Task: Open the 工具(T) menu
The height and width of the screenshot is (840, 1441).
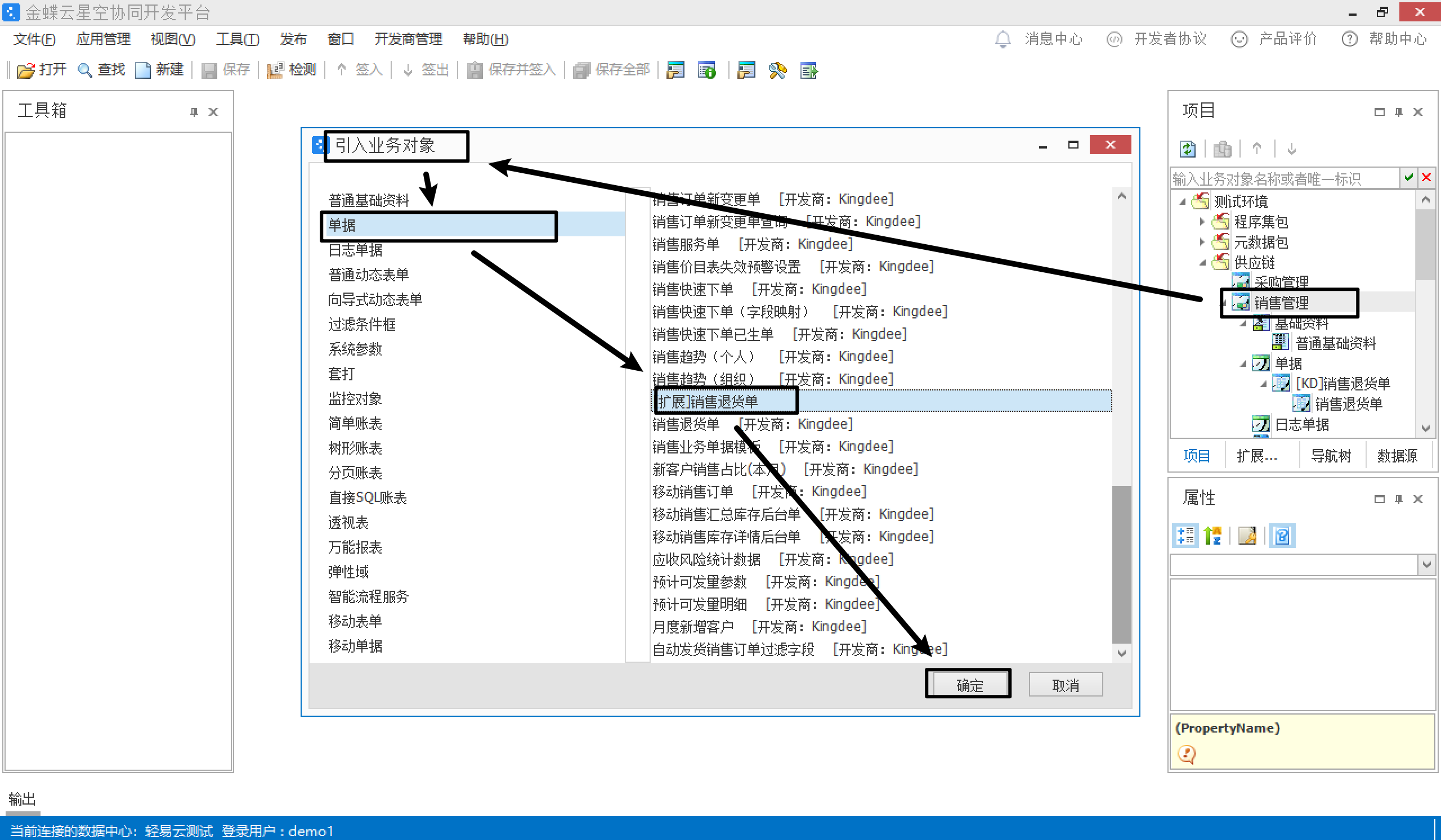Action: coord(238,39)
